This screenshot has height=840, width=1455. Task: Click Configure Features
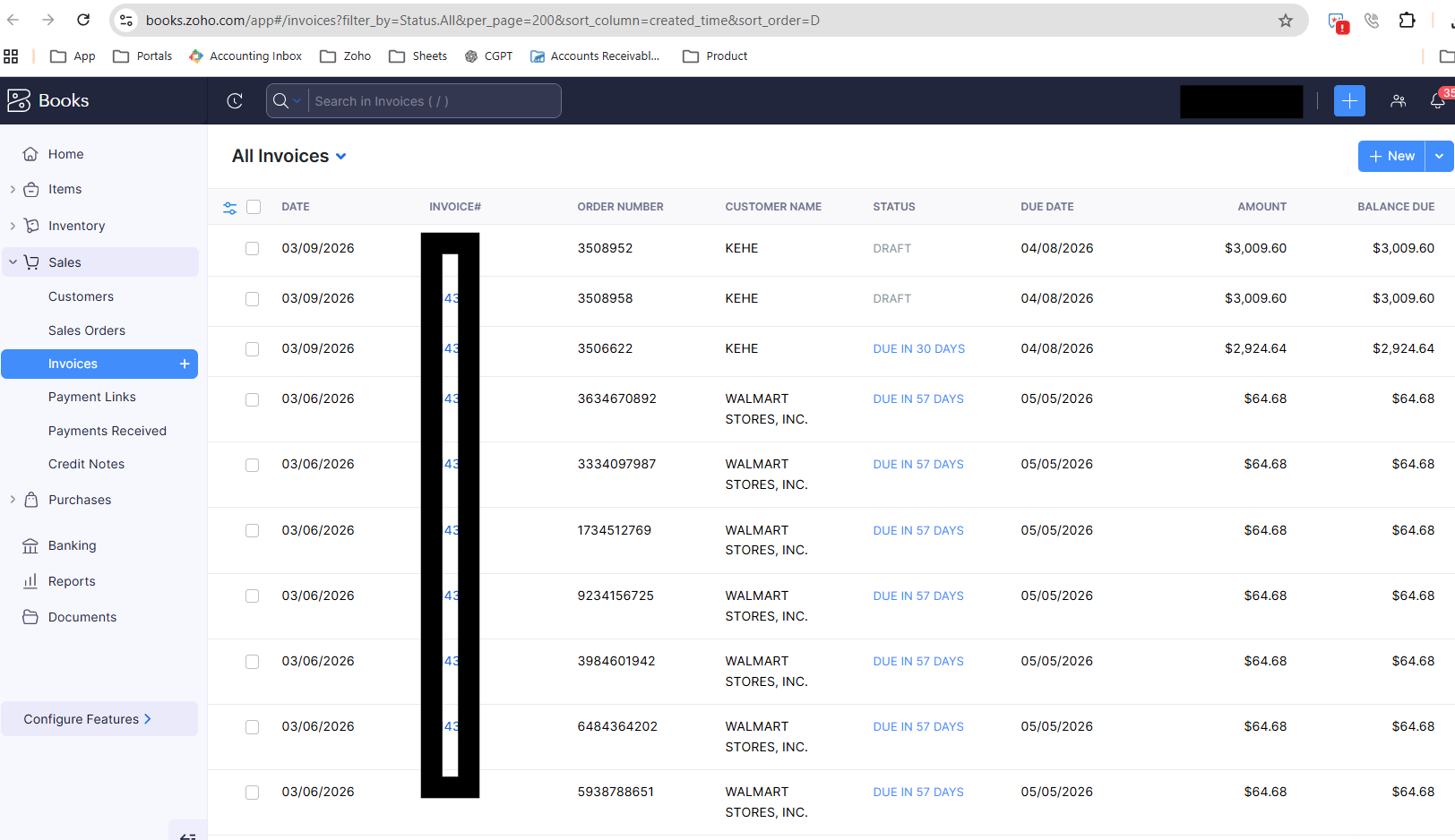click(x=99, y=719)
